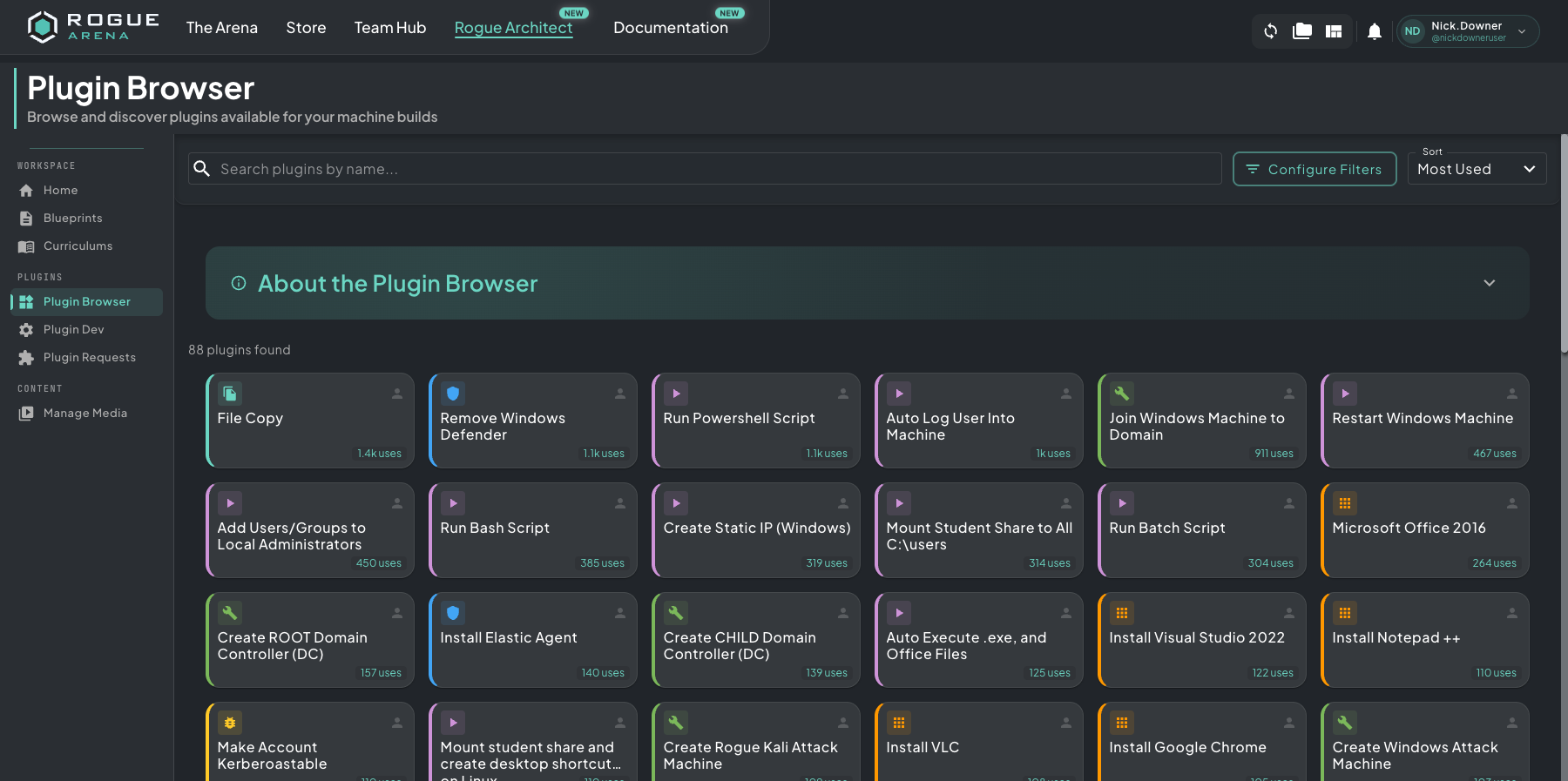The height and width of the screenshot is (781, 1568).
Task: Select Plugin Browser in sidebar
Action: [87, 302]
